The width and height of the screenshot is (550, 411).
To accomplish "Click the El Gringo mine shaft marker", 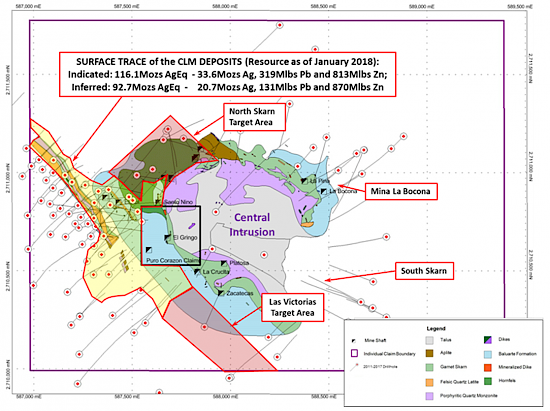I will tap(168, 238).
